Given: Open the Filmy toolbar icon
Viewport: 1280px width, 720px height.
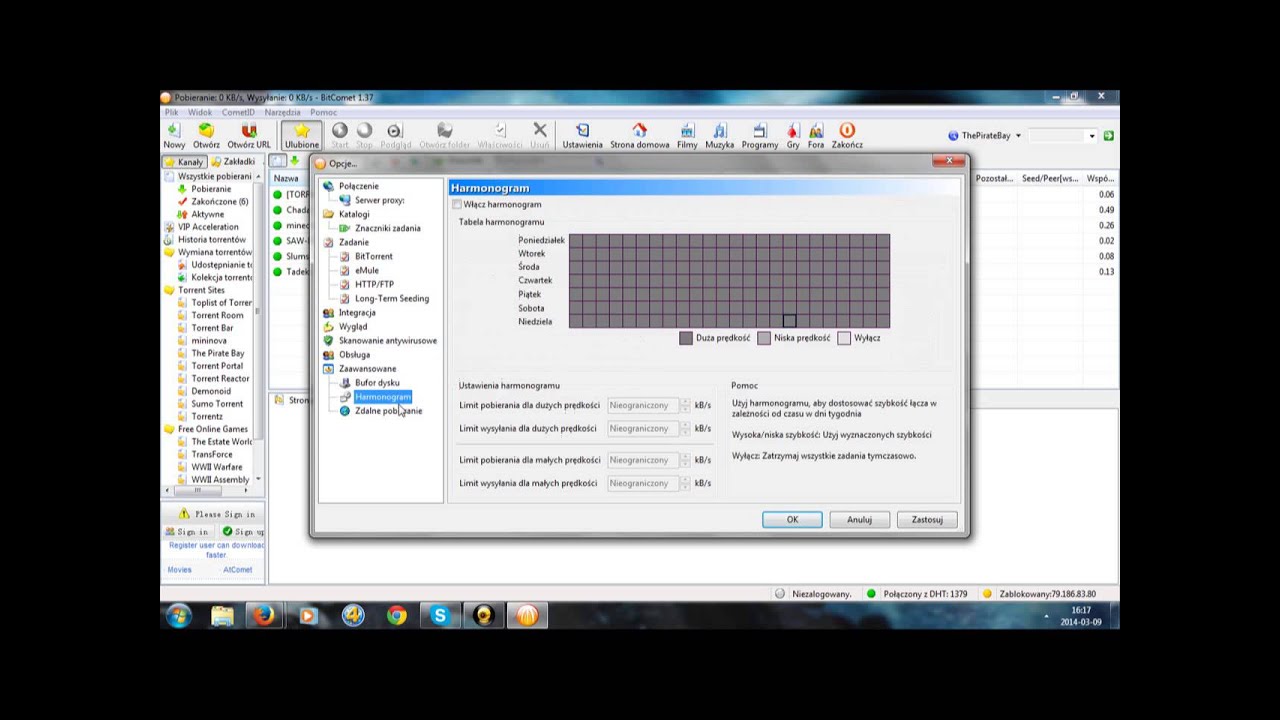Looking at the screenshot, I should pyautogui.click(x=687, y=136).
